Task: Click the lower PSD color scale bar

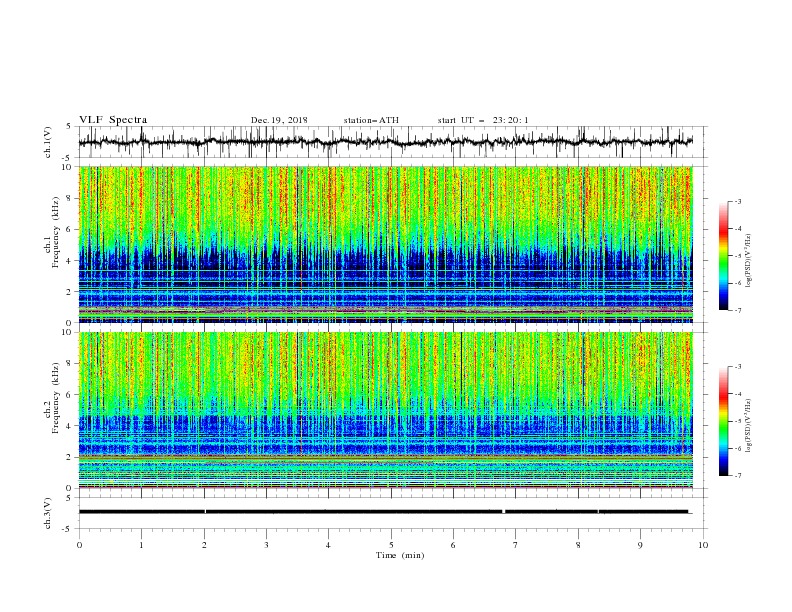Action: point(723,421)
